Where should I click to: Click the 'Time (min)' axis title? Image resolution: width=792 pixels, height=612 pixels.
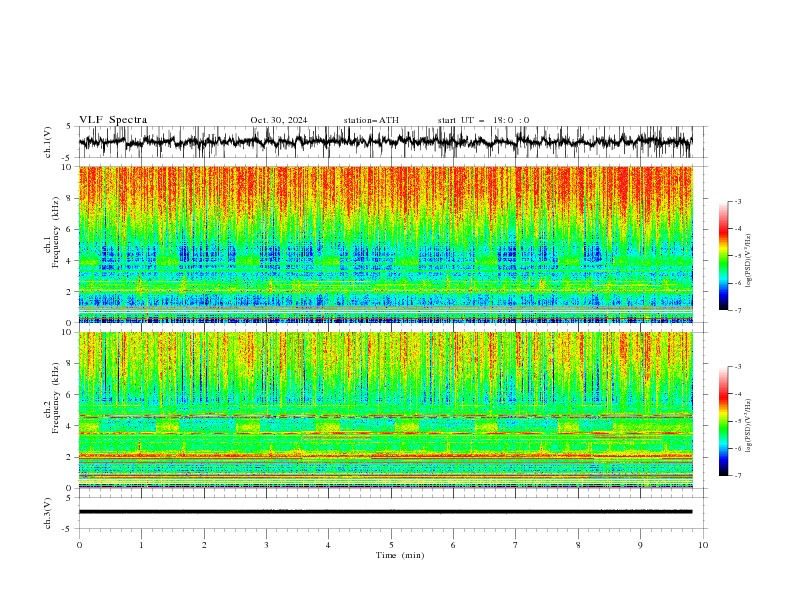tap(400, 555)
